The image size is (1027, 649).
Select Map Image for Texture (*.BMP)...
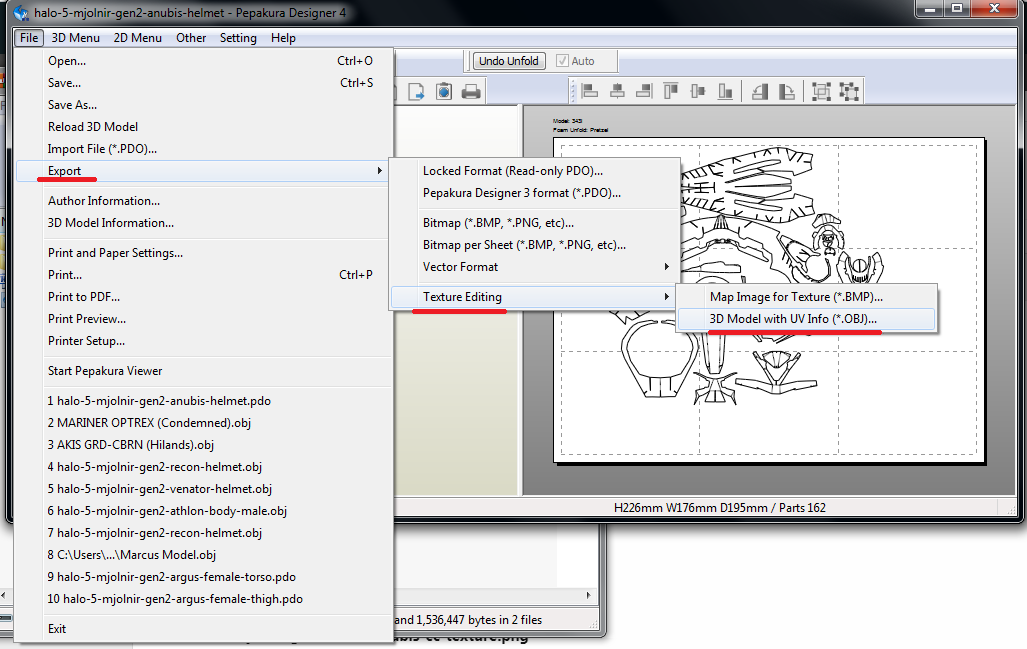806,297
